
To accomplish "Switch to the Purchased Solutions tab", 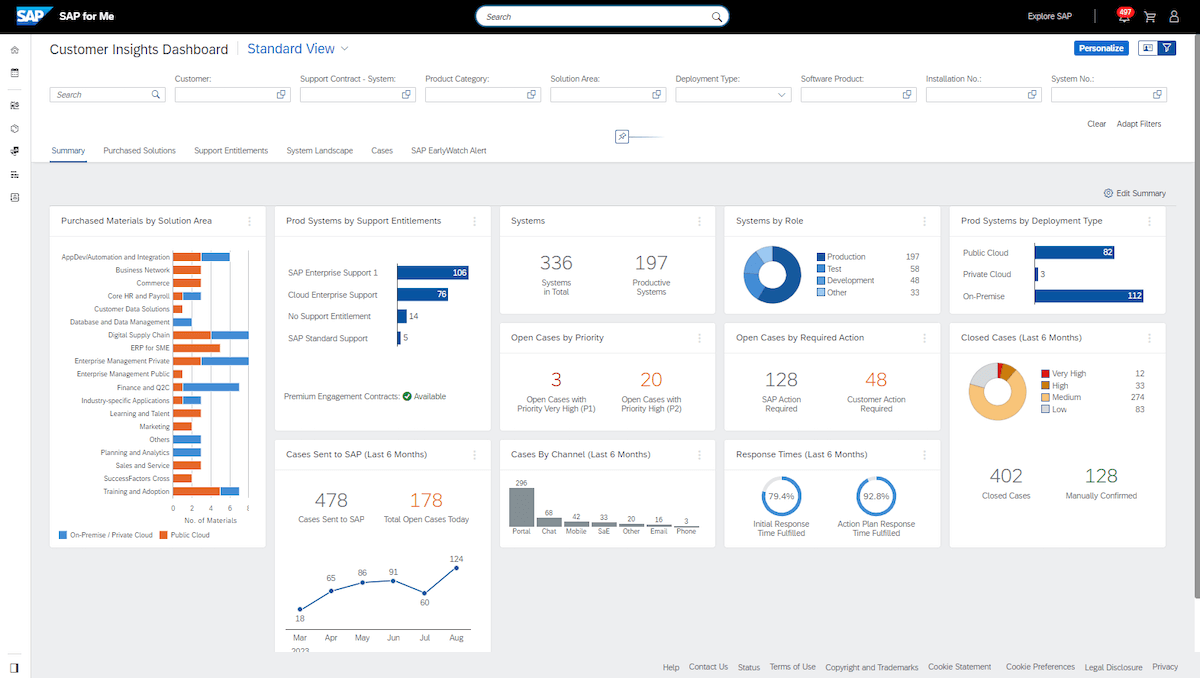I will pyautogui.click(x=139, y=151).
